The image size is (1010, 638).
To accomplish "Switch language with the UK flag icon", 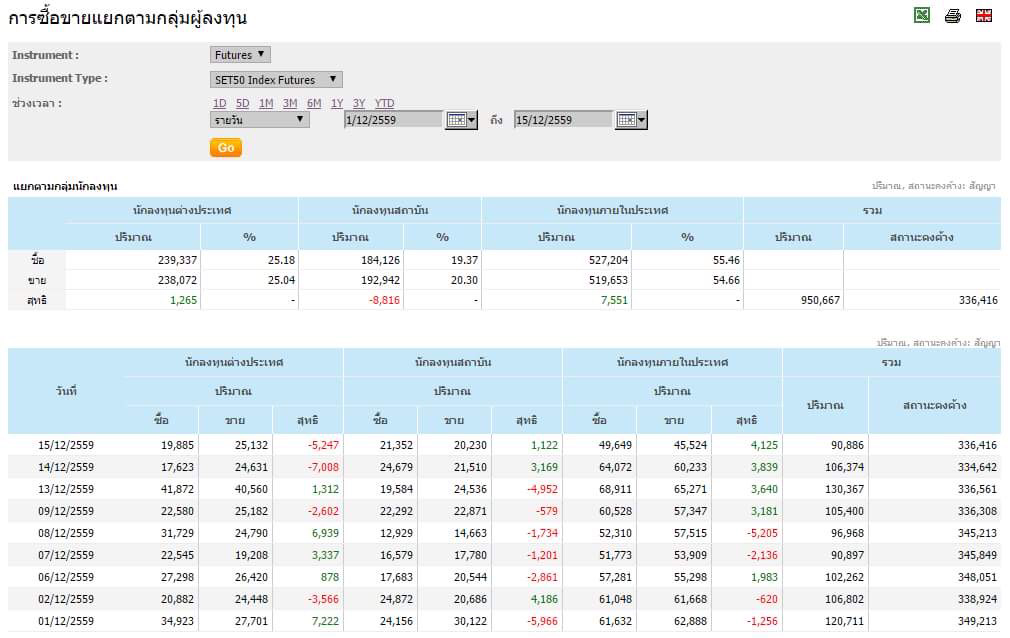I will 984,15.
